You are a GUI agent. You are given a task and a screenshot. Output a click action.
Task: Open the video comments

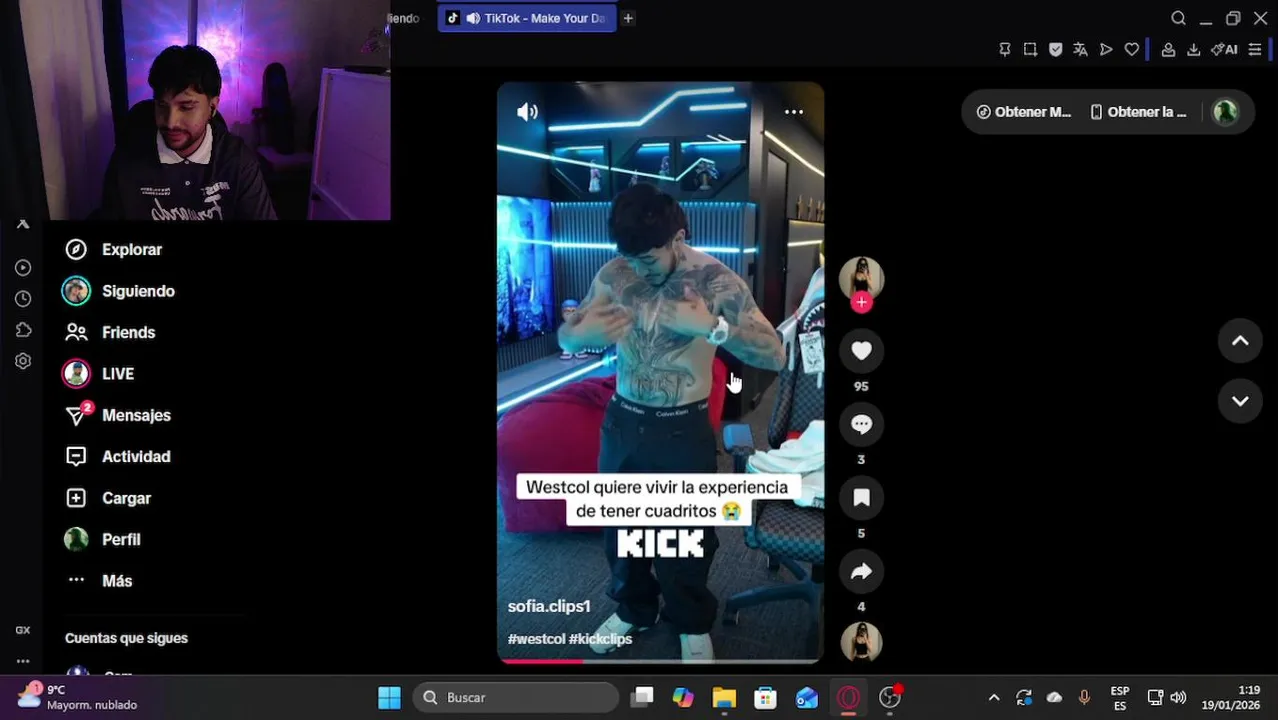point(861,424)
